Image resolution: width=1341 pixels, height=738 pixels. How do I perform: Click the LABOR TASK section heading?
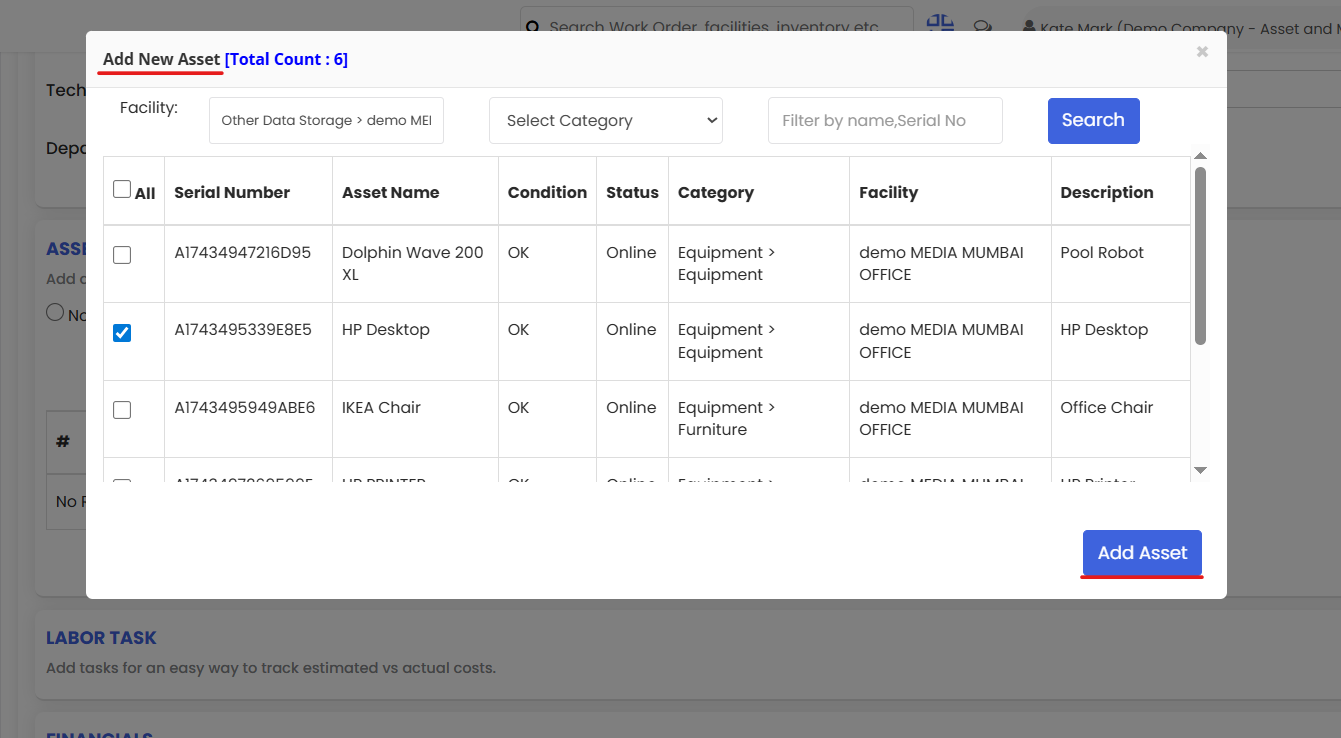101,637
